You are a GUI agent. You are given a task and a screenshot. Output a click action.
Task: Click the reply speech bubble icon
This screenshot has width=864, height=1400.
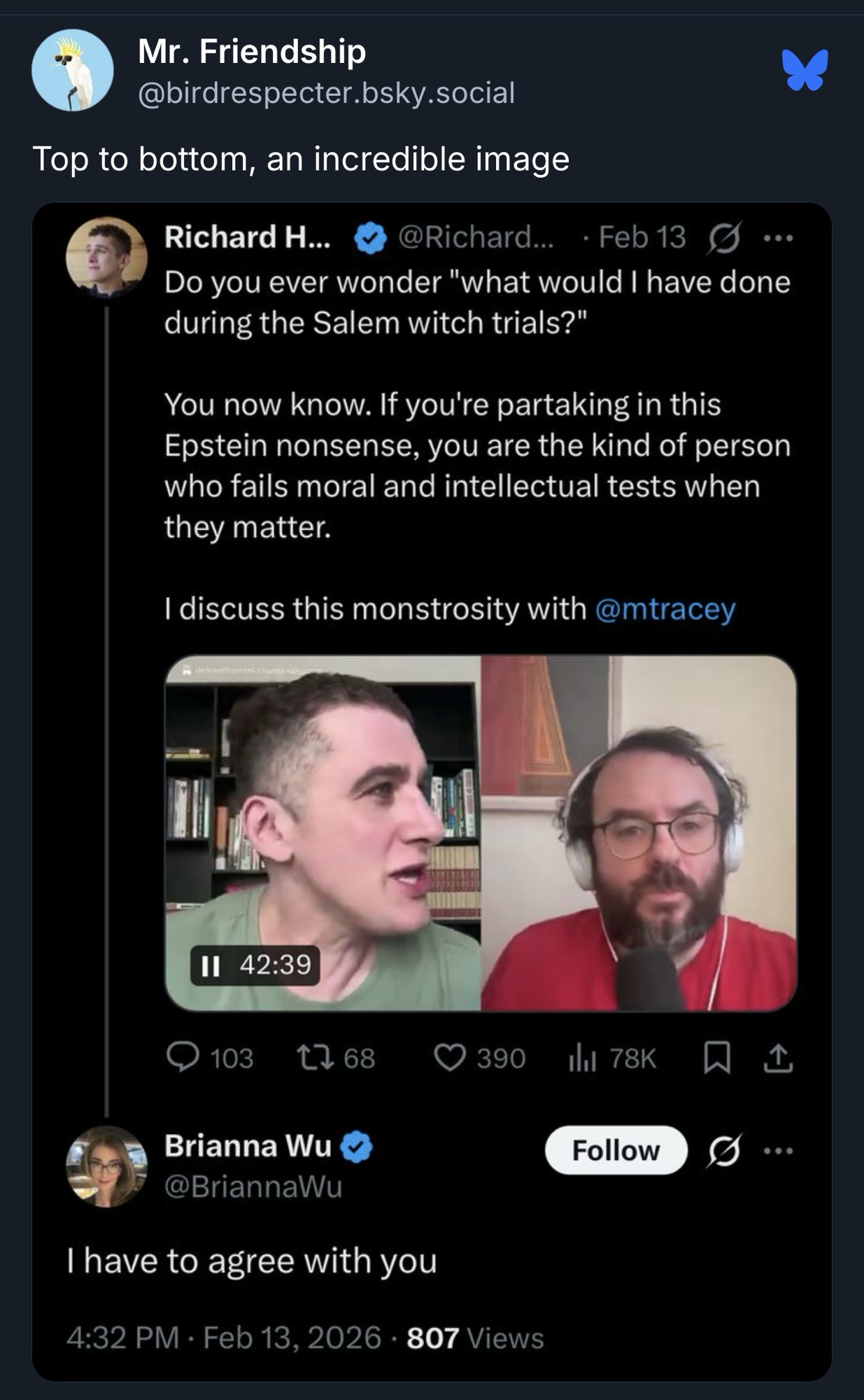[183, 1057]
